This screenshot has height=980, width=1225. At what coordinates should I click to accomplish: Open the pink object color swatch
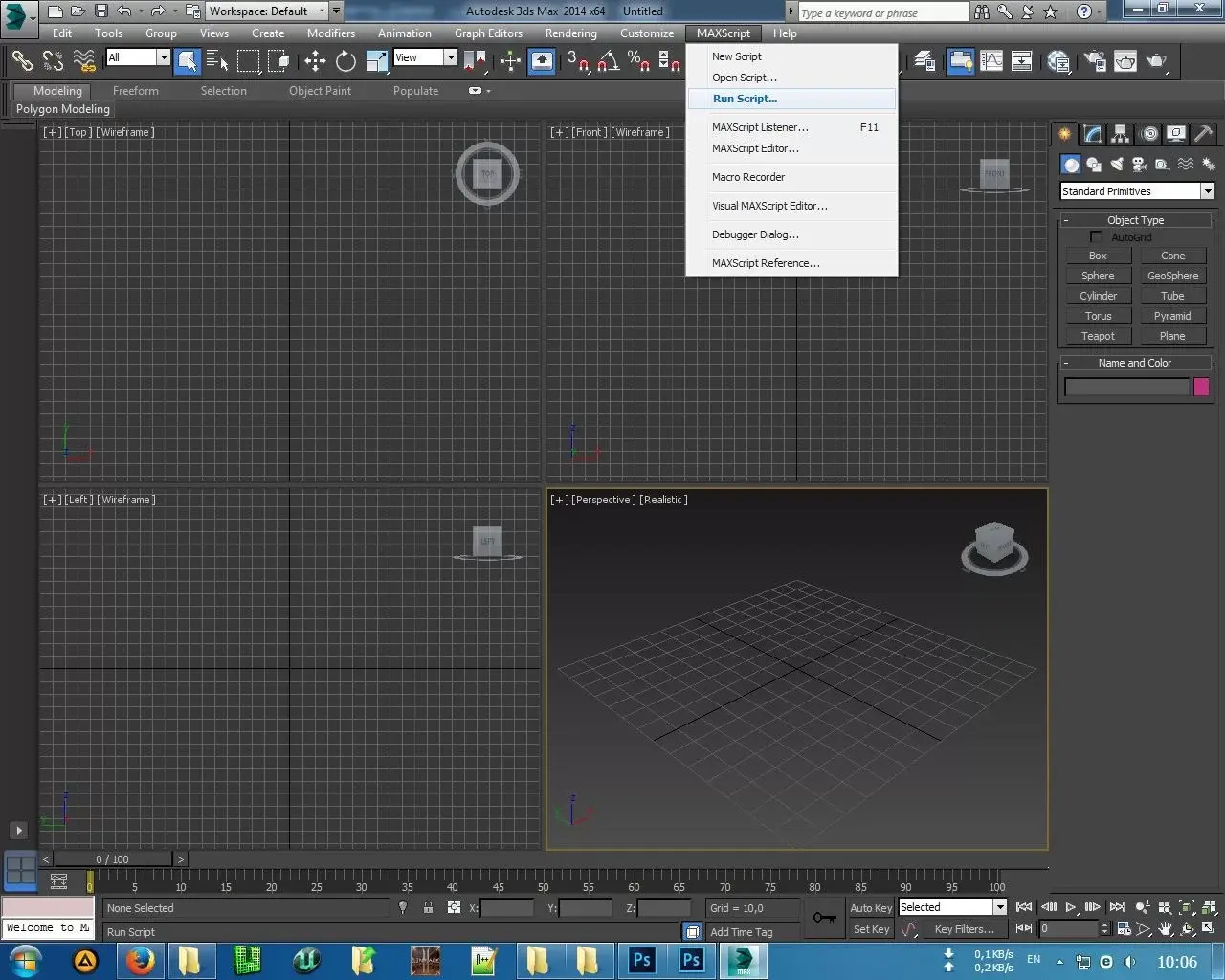tap(1201, 387)
